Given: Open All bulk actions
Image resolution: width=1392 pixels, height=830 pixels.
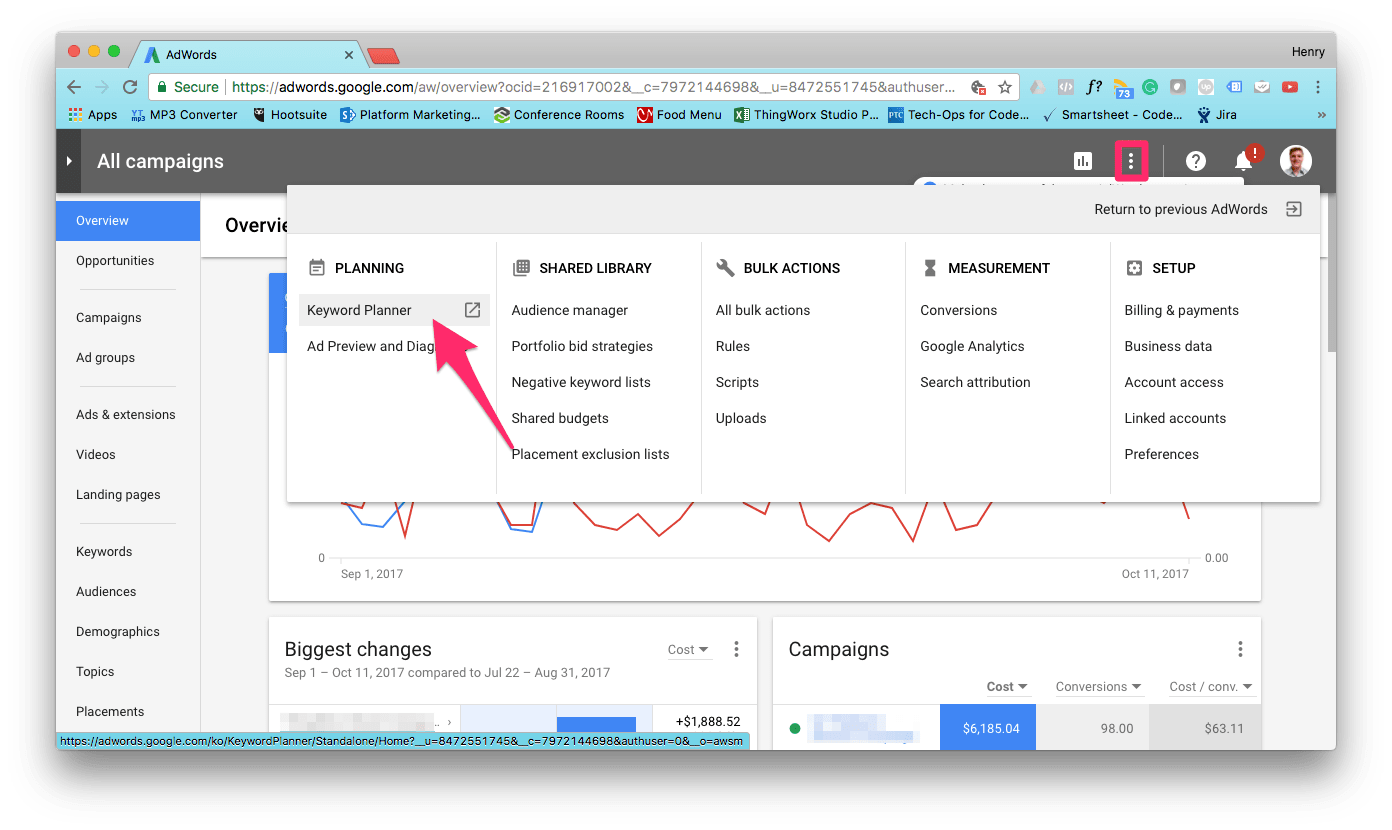Looking at the screenshot, I should click(763, 310).
